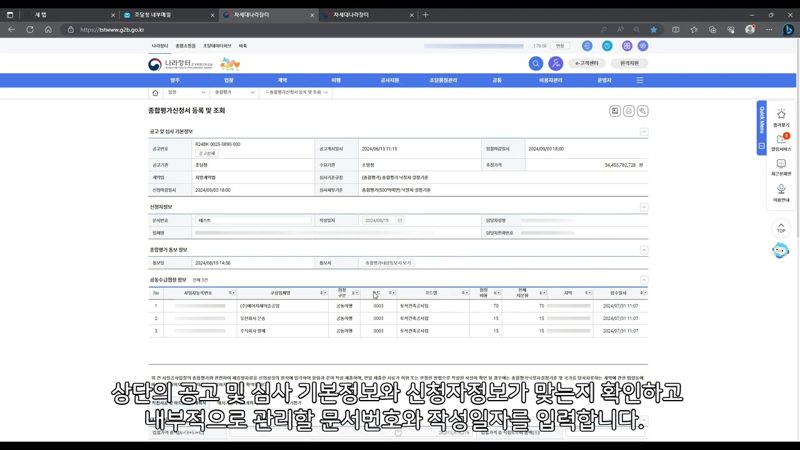Open the 계약 main menu
The width and height of the screenshot is (800, 450).
click(x=282, y=80)
